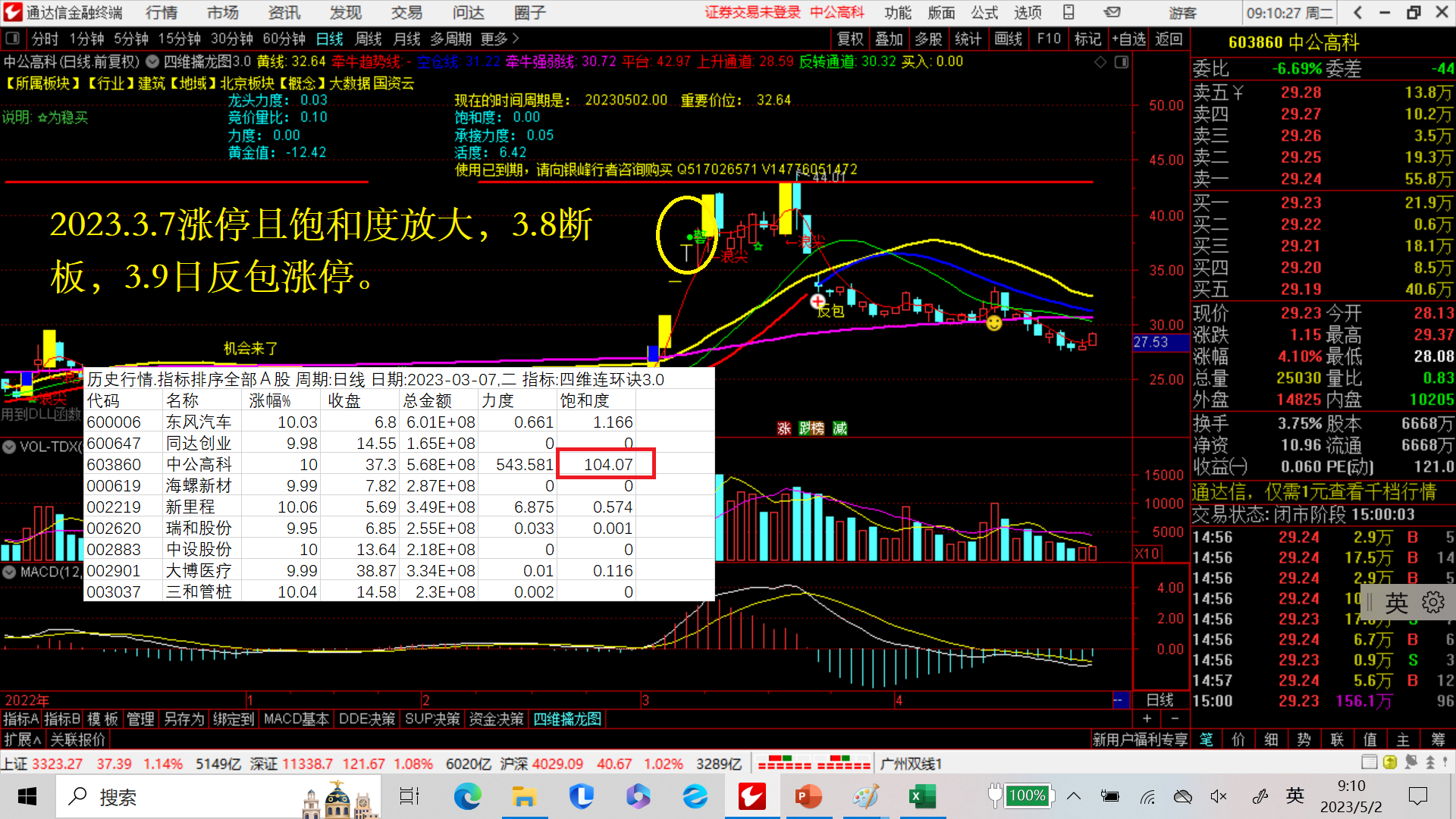
Task: Click the 返回 button
Action: [x=1169, y=39]
